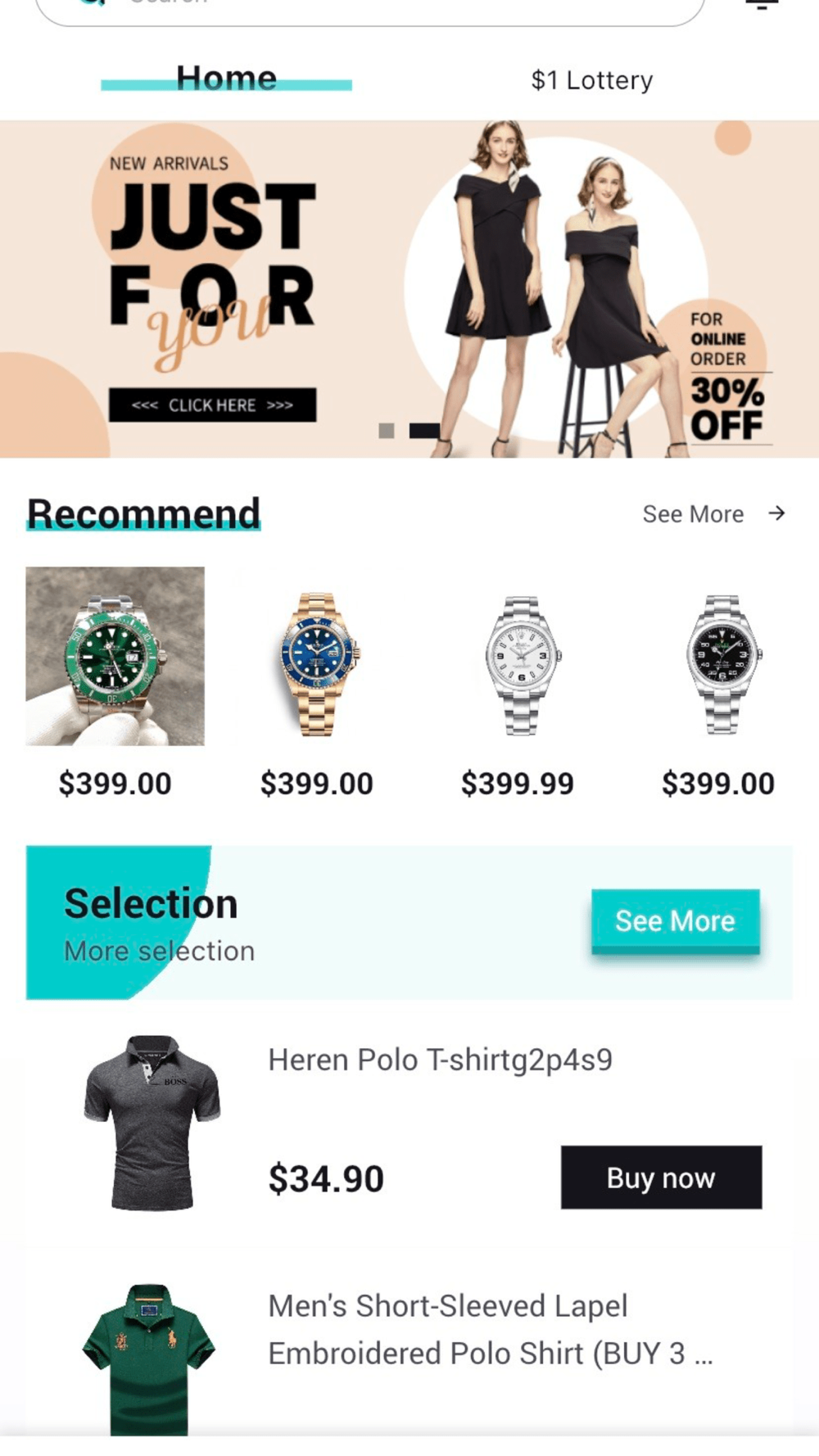Select the second banner carousel dot
The image size is (819, 1456).
tap(424, 430)
